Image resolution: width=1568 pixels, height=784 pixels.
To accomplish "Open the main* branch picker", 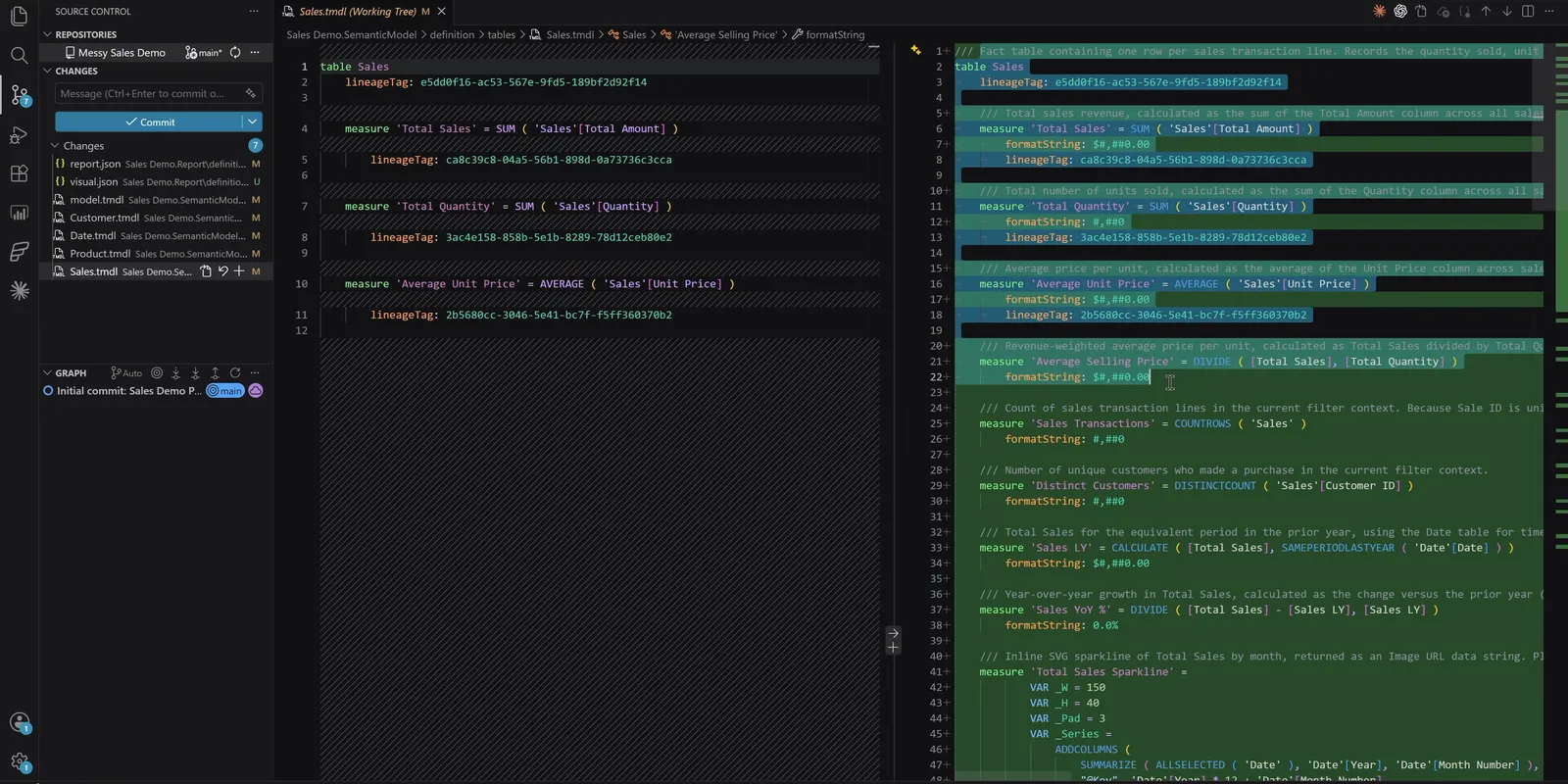I will pos(204,53).
